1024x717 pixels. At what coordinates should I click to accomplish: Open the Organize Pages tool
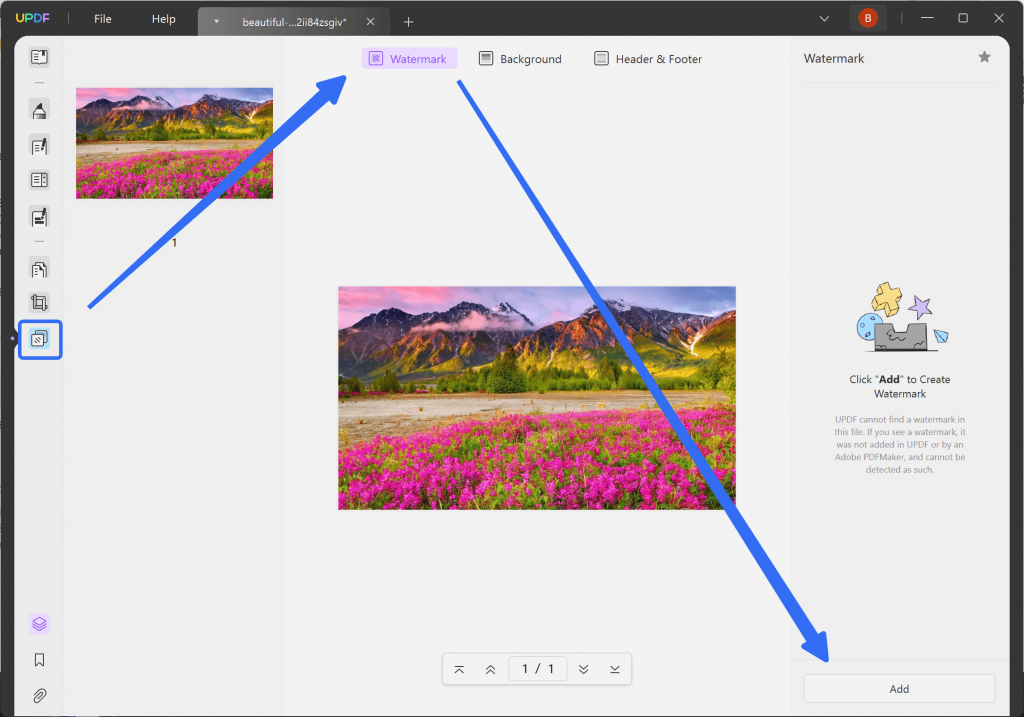(40, 269)
